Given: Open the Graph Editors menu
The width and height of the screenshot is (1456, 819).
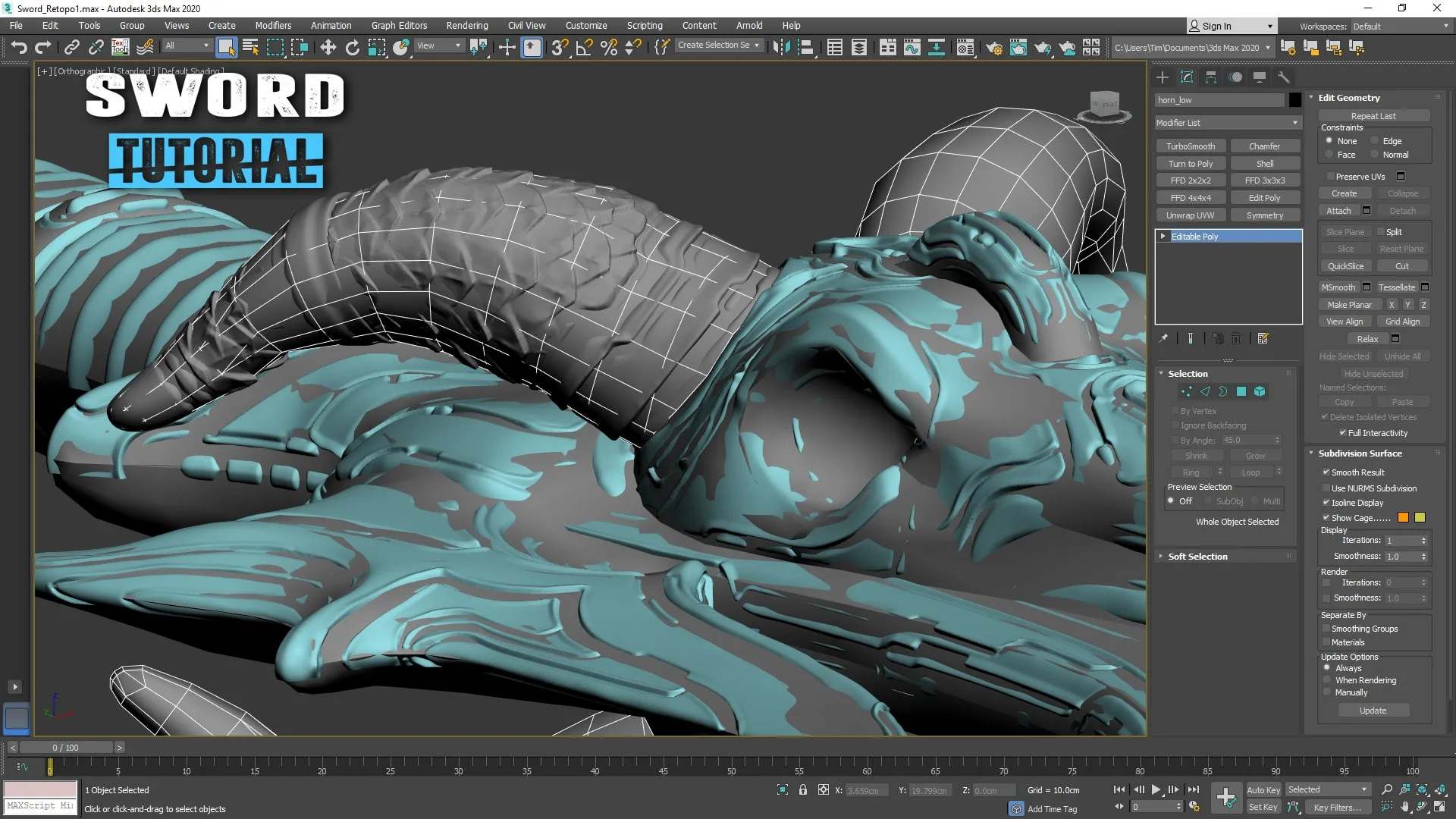Looking at the screenshot, I should click(x=399, y=26).
